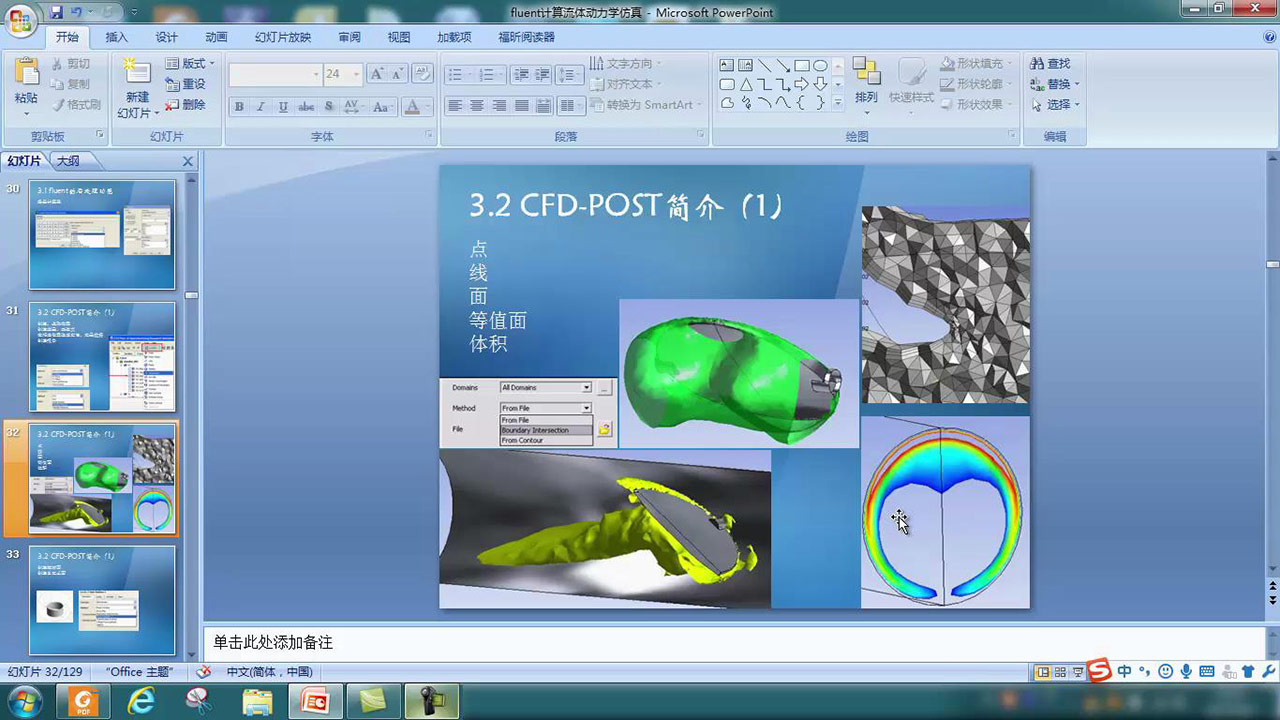Switch to Slide Sorter view in status bar

1060,672
